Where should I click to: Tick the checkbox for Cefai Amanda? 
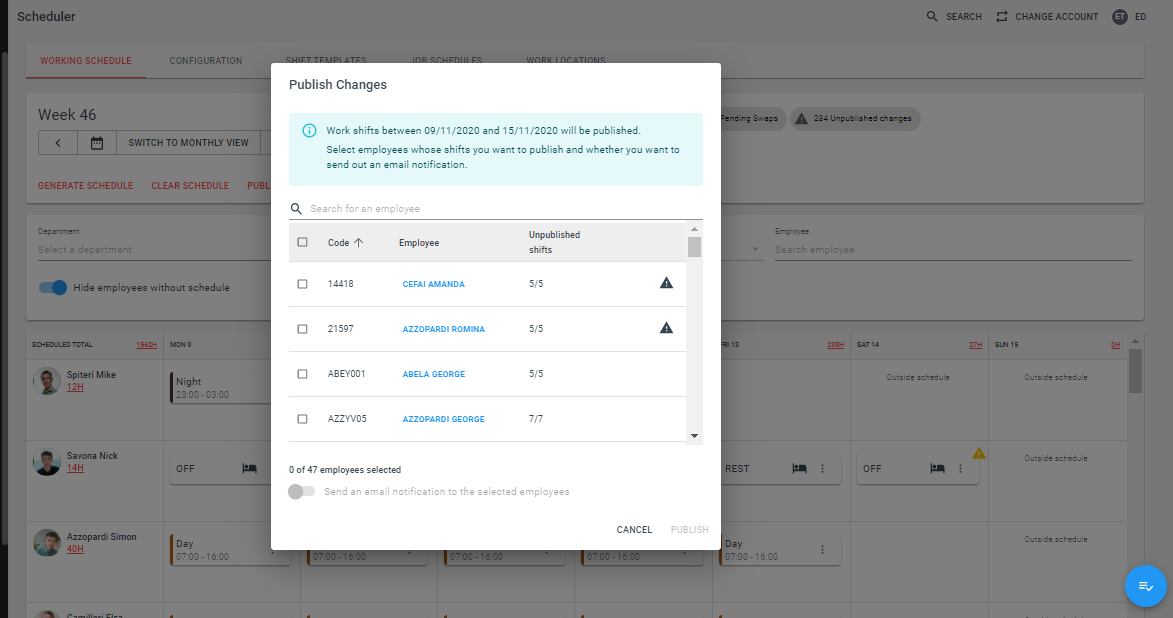302,284
